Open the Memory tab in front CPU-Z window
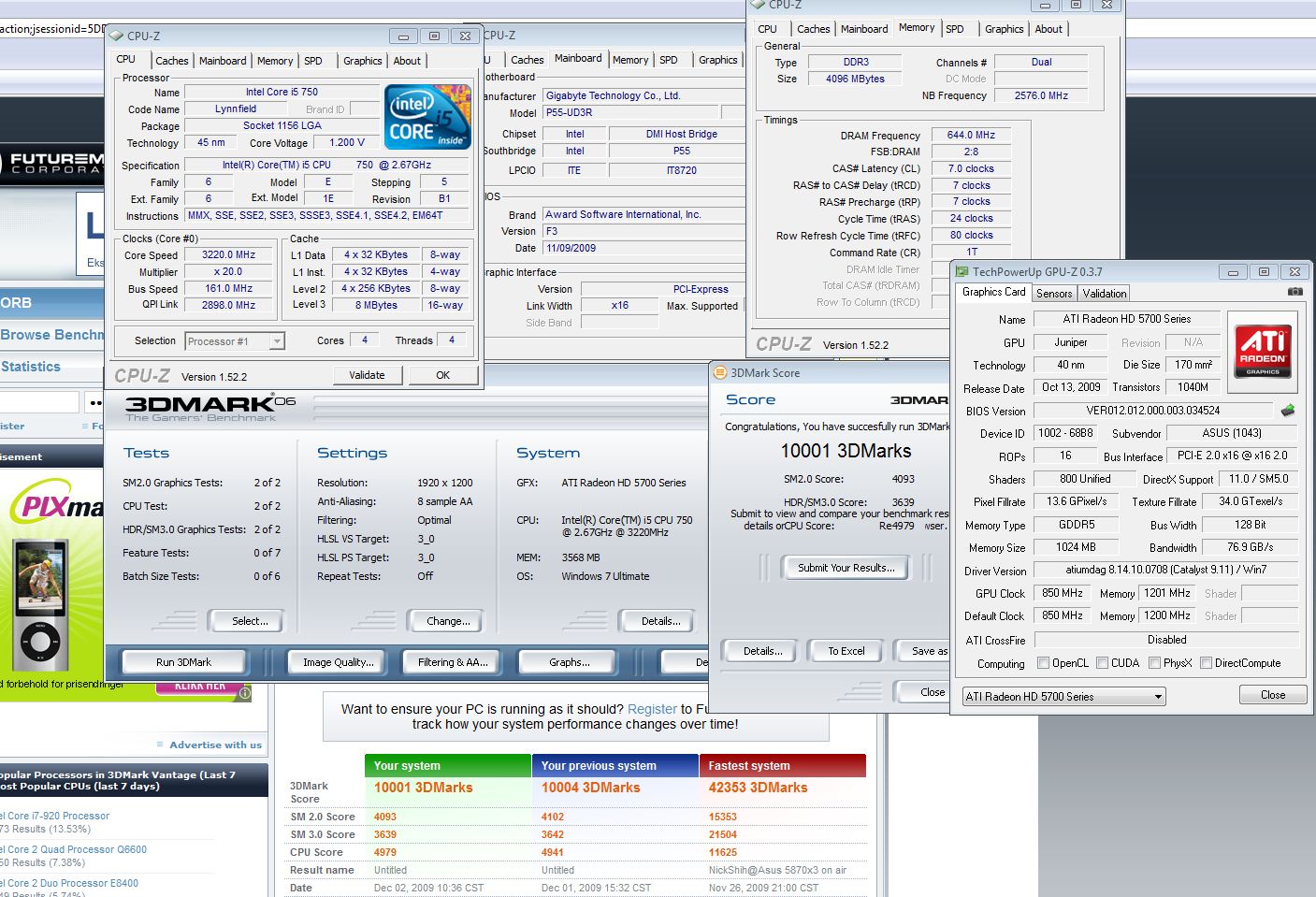 pyautogui.click(x=275, y=61)
